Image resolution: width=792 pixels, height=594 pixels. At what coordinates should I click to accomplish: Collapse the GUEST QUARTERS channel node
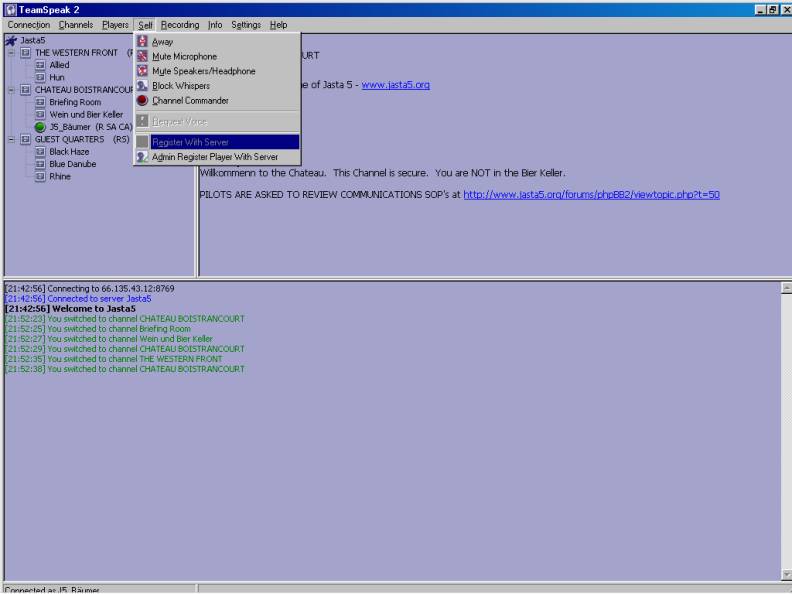[x=9, y=139]
